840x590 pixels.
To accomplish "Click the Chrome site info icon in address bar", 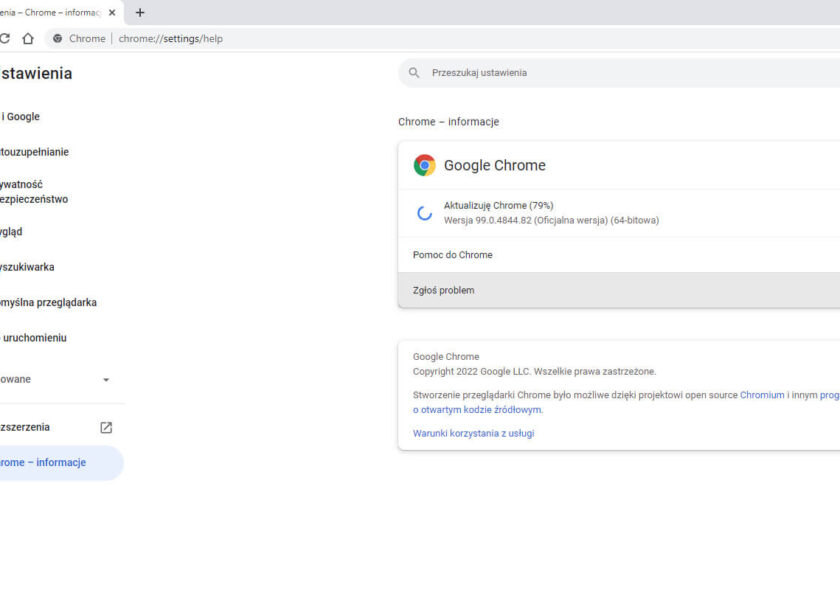I will pyautogui.click(x=57, y=39).
